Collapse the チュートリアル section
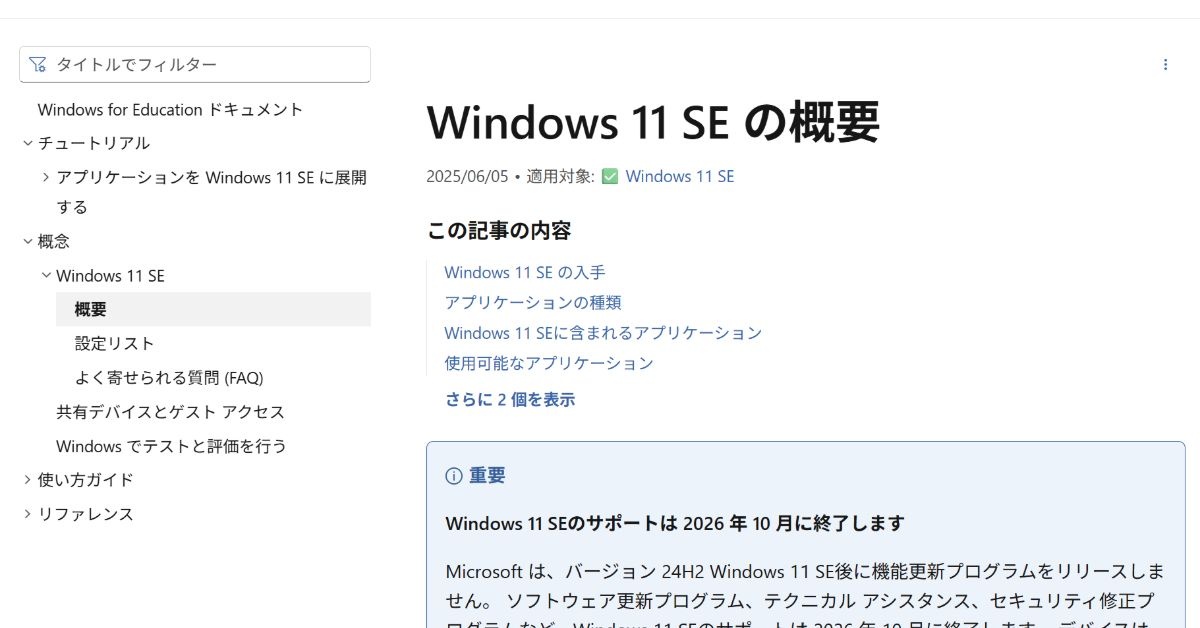Viewport: 1200px width, 628px height. (28, 143)
